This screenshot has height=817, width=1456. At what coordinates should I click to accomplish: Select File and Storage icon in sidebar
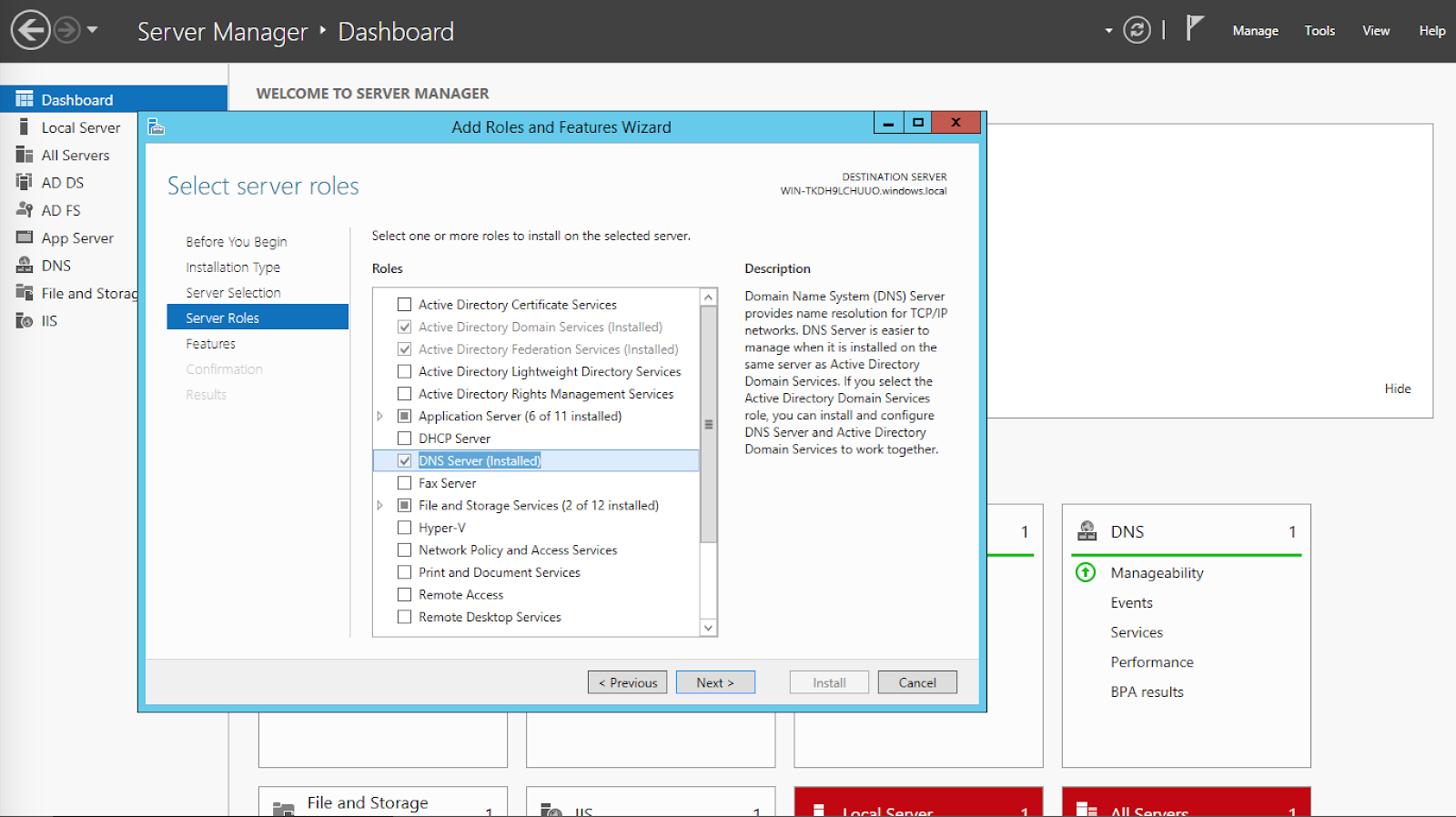[25, 293]
